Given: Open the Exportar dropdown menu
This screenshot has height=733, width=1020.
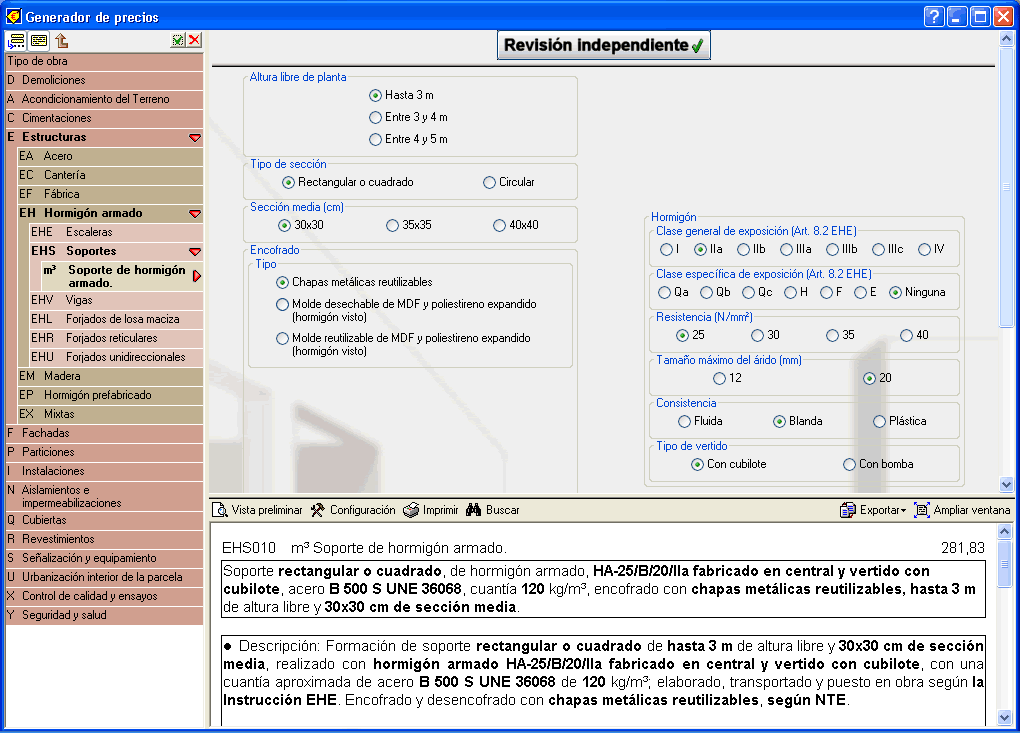Looking at the screenshot, I should tap(873, 510).
